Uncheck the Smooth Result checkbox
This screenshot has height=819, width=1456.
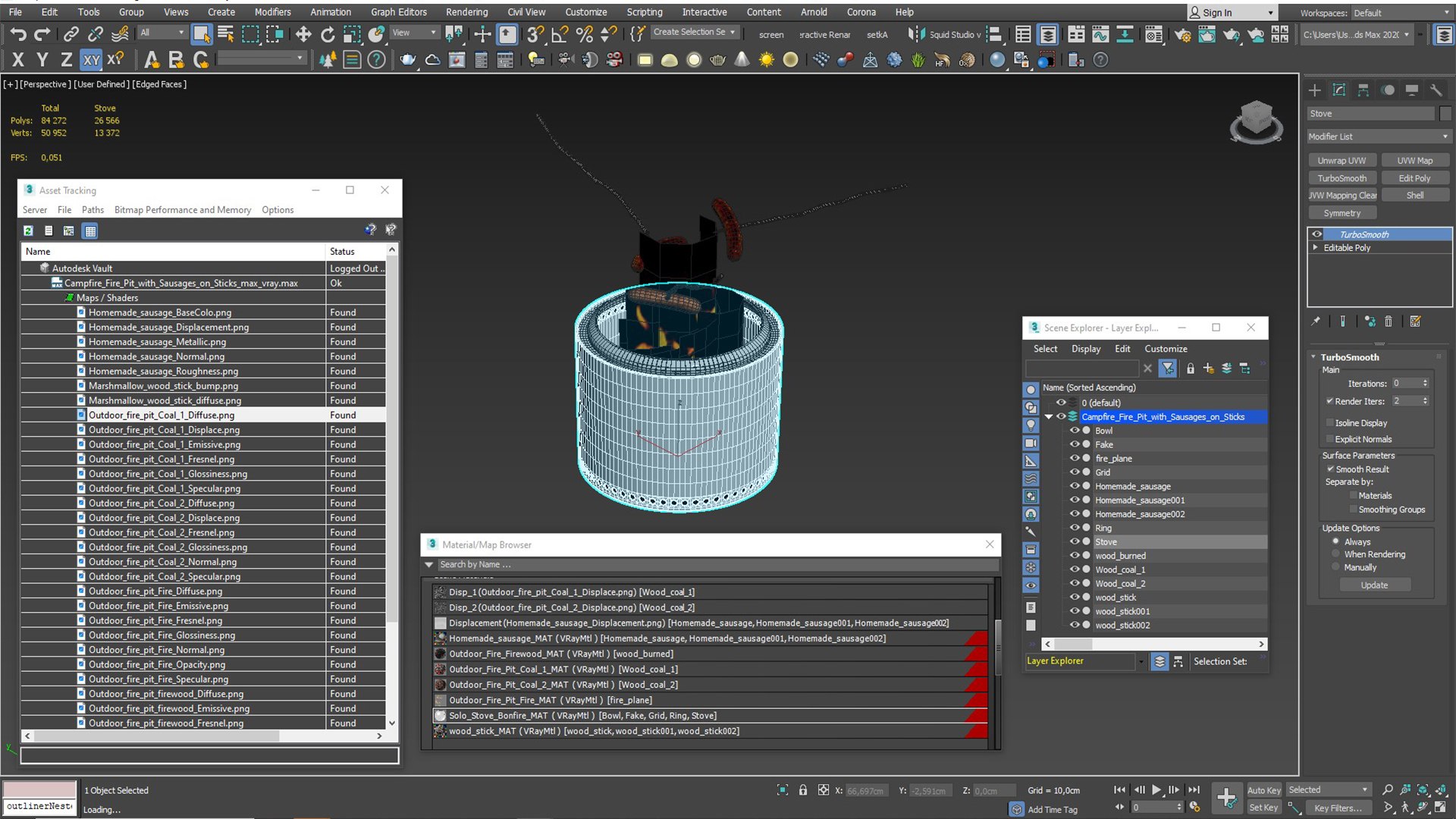(x=1330, y=469)
